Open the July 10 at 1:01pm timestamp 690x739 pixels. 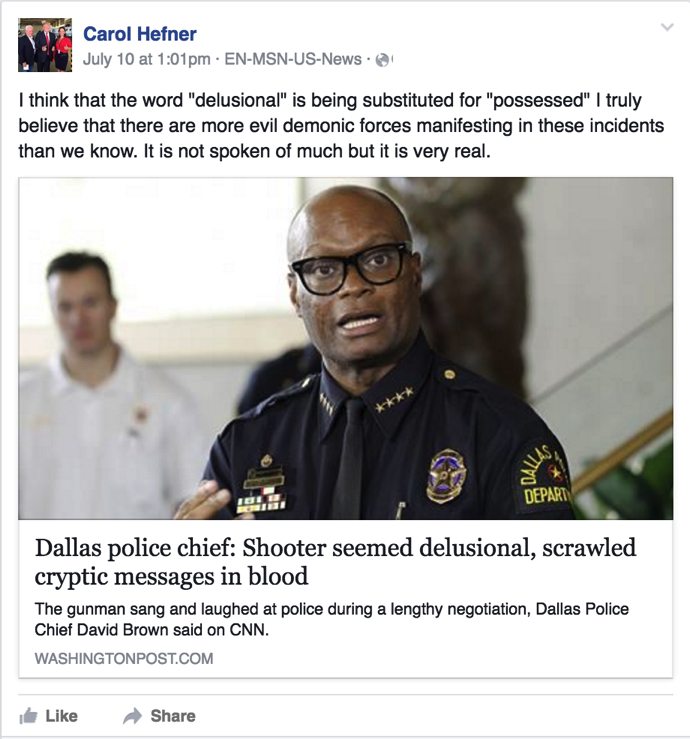tap(147, 59)
